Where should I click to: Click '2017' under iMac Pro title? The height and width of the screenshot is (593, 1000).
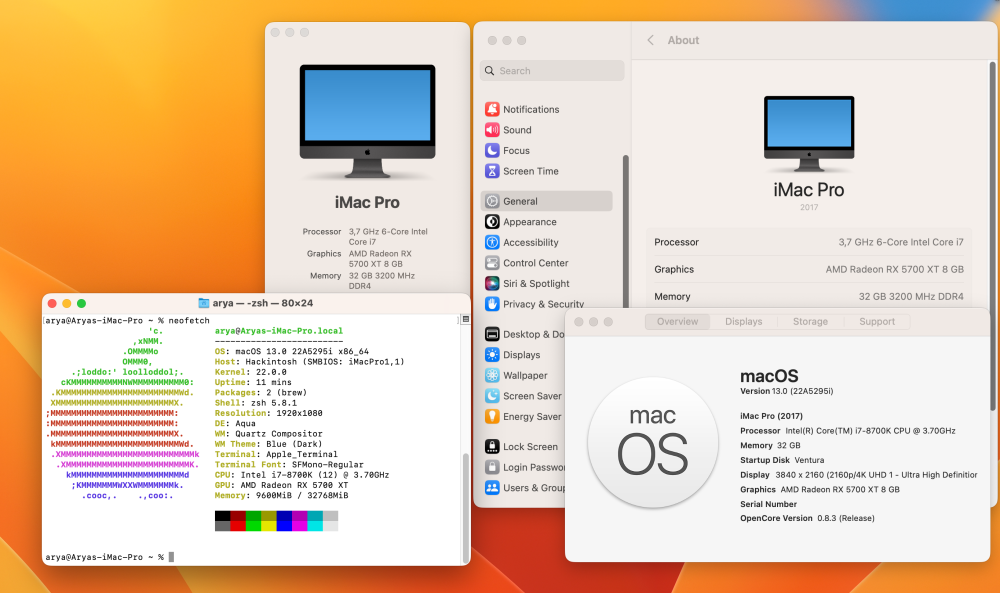point(809,207)
